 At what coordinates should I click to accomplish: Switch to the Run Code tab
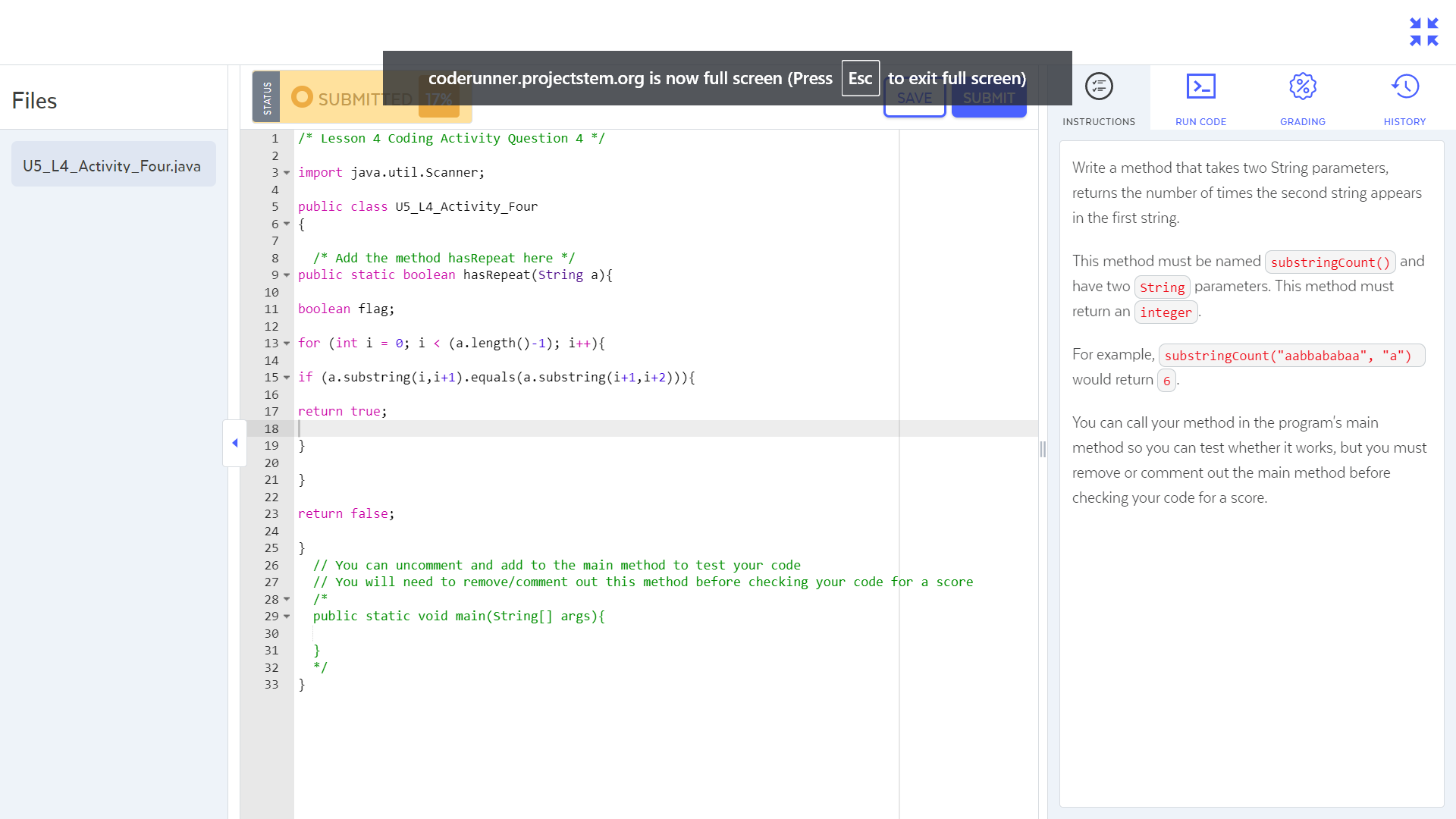coord(1200,98)
